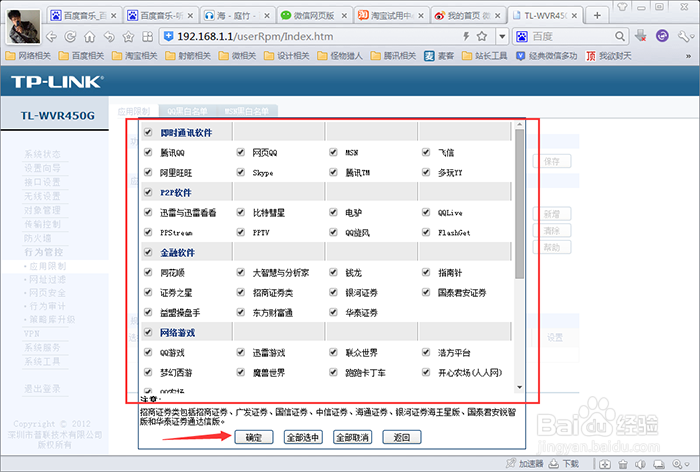
Task: Click the sound speaker icon in status bar
Action: click(641, 464)
